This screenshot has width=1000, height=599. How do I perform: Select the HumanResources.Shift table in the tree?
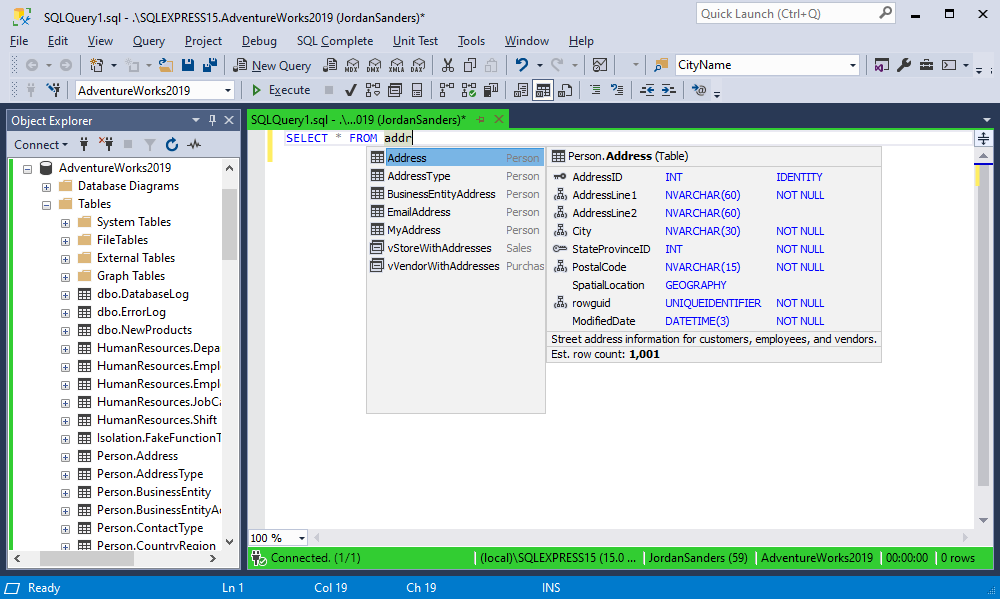(157, 420)
